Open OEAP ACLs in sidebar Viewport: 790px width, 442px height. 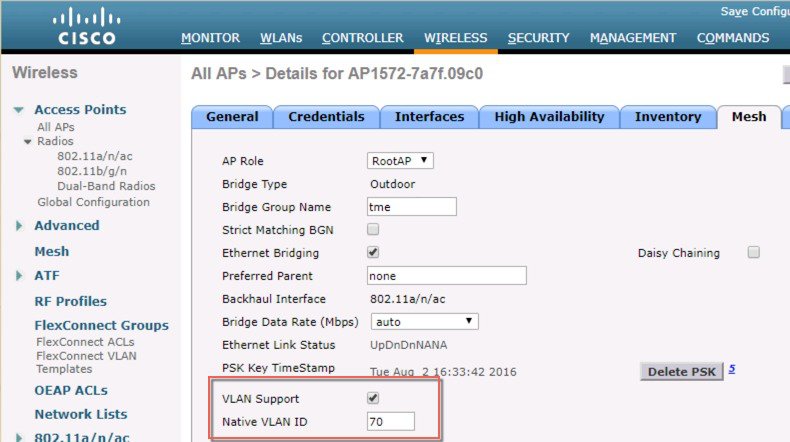(71, 390)
